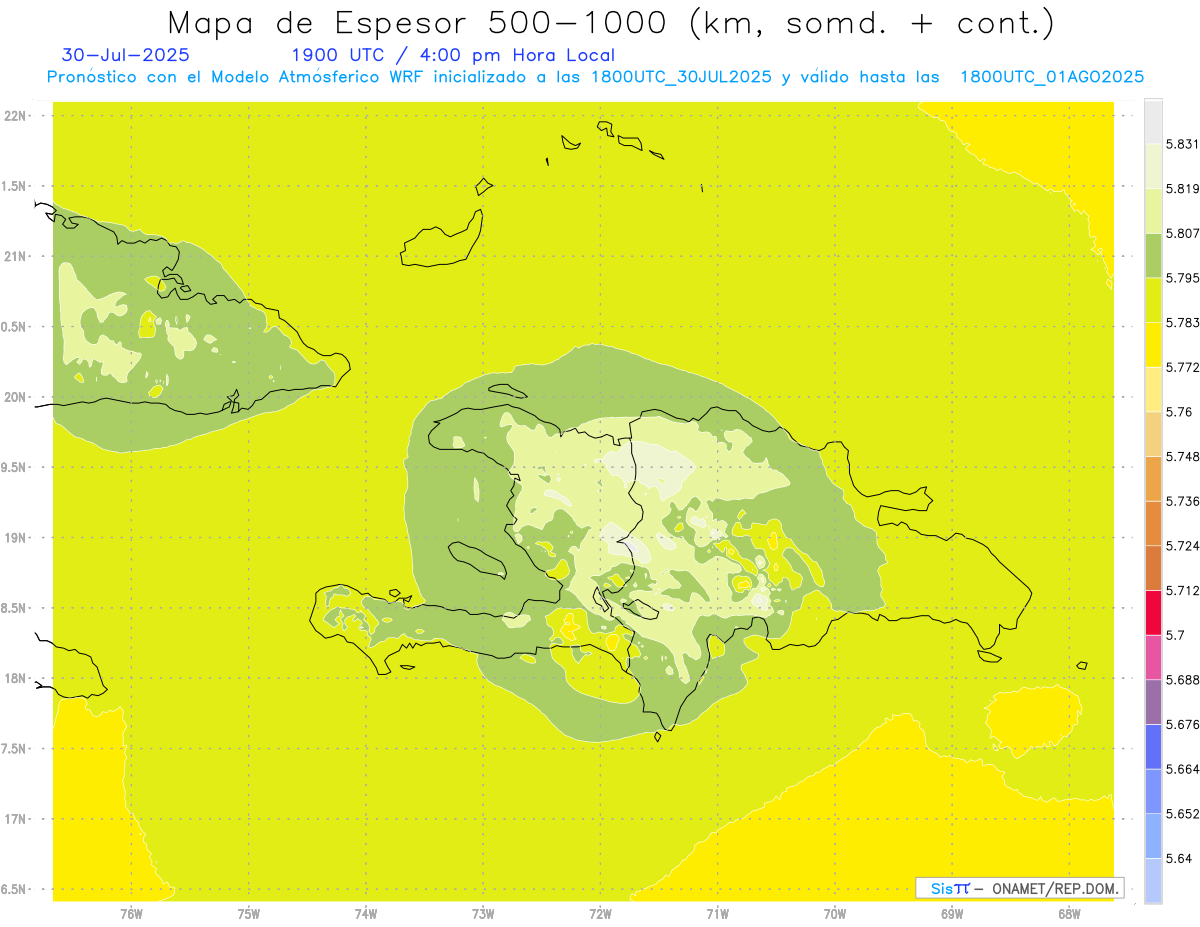The height and width of the screenshot is (927, 1200).
Task: Pick the red swatch in the colorbar
Action: point(1153,612)
